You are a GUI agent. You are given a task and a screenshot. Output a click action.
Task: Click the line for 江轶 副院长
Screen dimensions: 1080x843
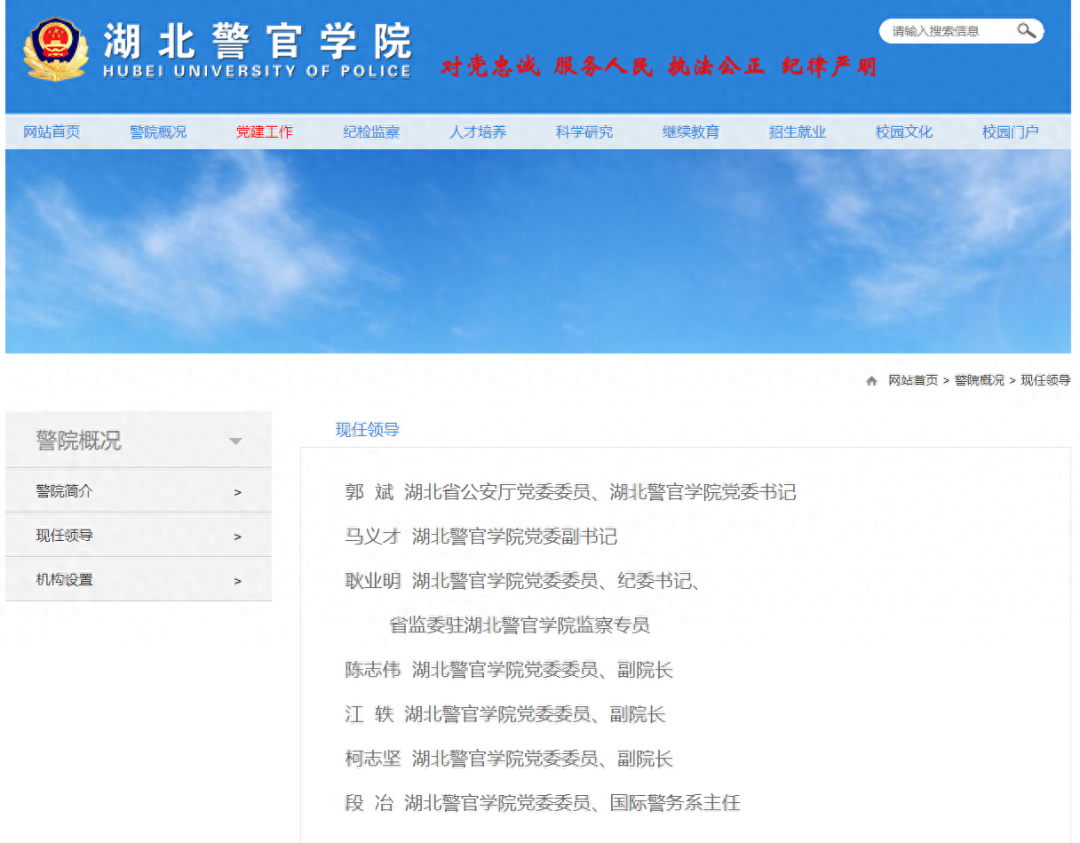(x=505, y=714)
